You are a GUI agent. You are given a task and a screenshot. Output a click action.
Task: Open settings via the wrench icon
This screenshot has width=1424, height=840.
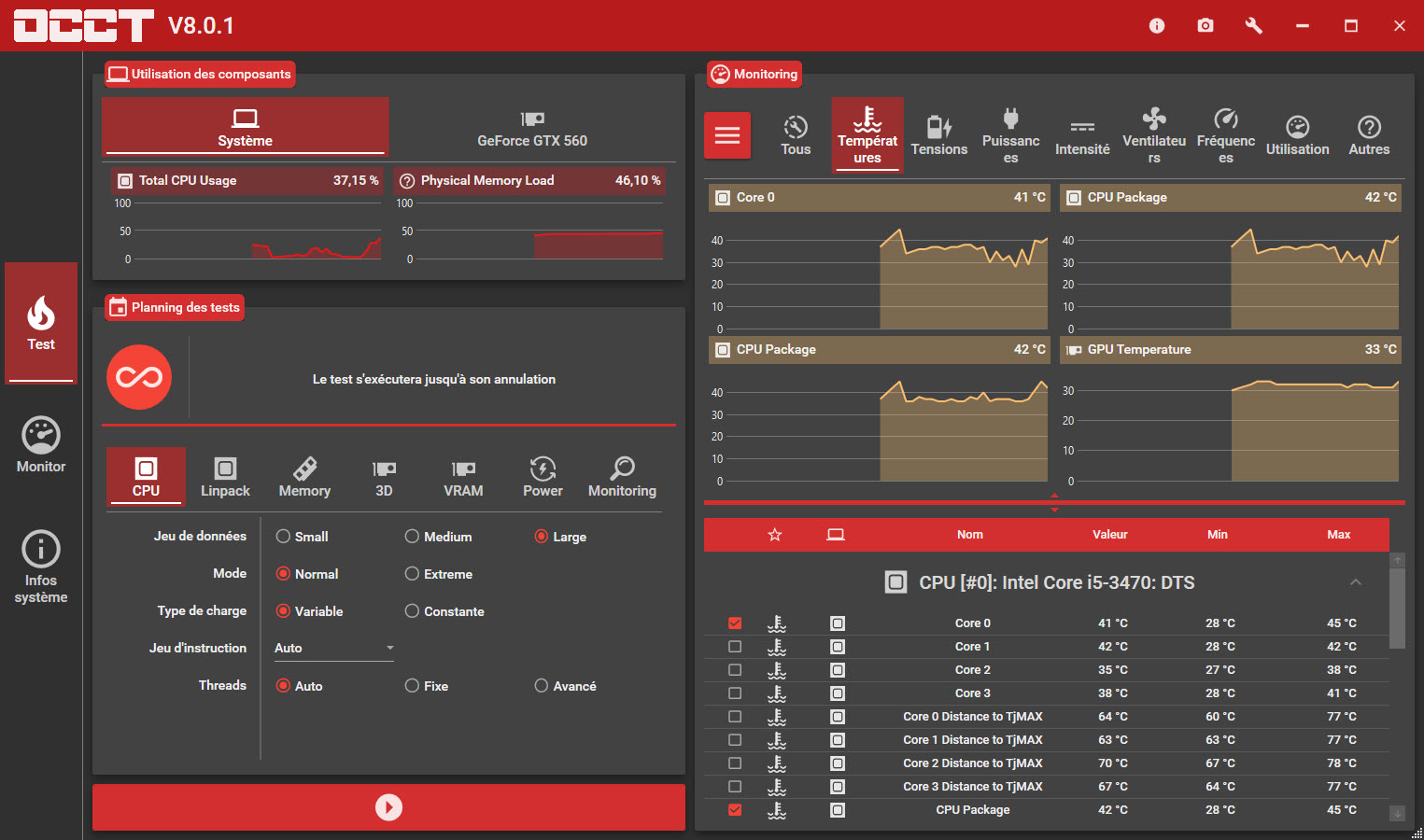point(1254,25)
